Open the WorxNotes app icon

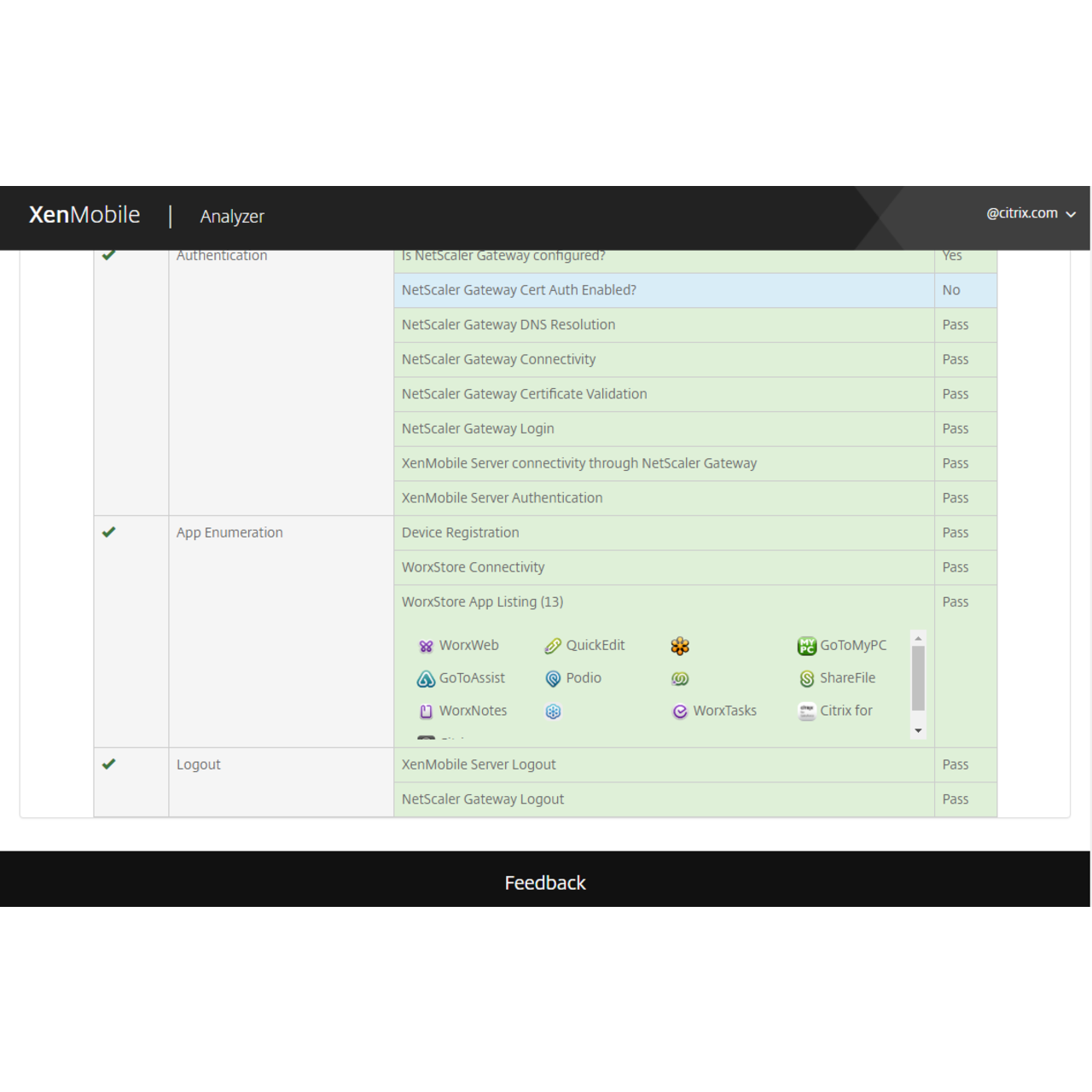426,711
